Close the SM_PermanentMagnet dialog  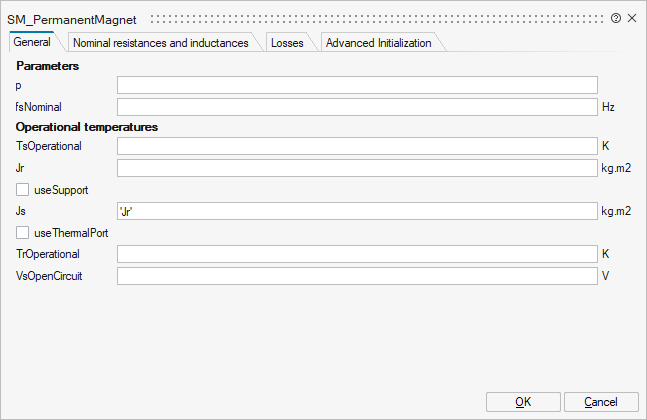tap(632, 19)
